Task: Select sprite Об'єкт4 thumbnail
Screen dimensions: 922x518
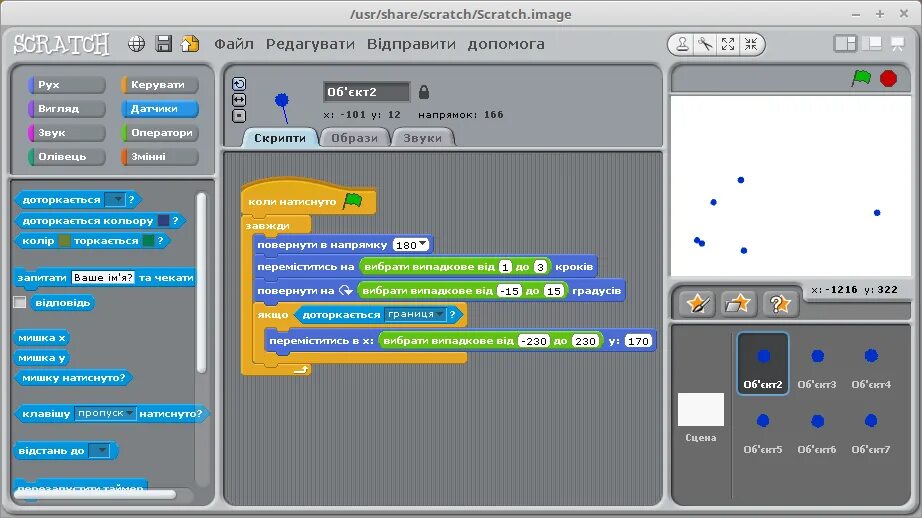Action: [x=871, y=365]
